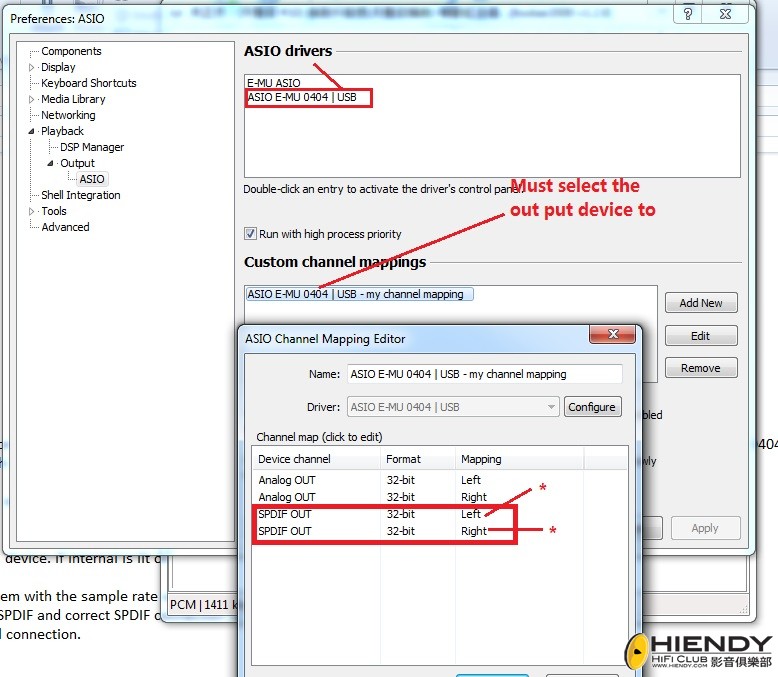Collapse the Playback tree node

(x=32, y=131)
